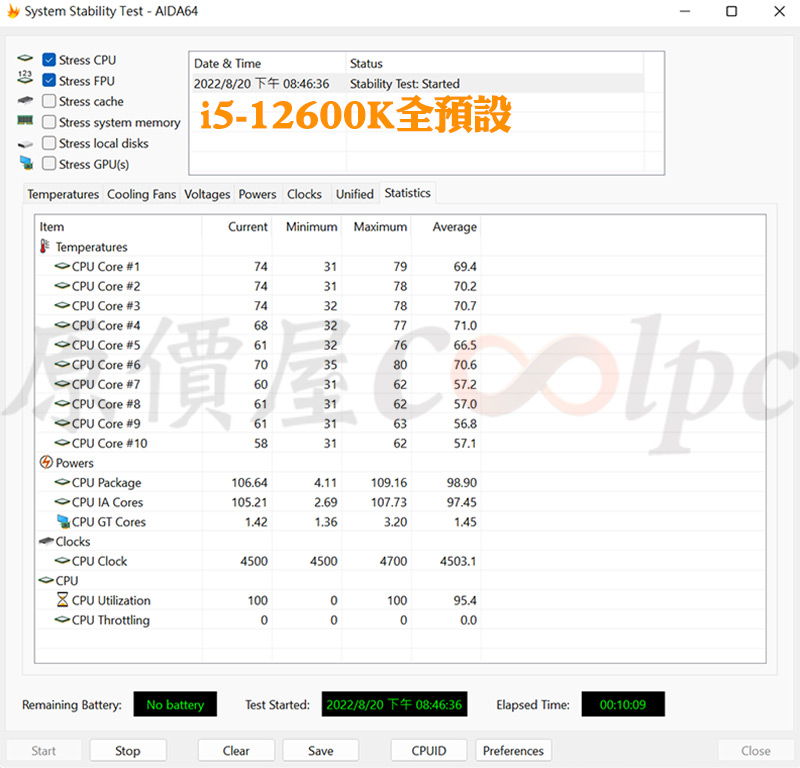Maximize the System Stability Test window
Viewport: 800px width, 768px height.
pos(732,11)
